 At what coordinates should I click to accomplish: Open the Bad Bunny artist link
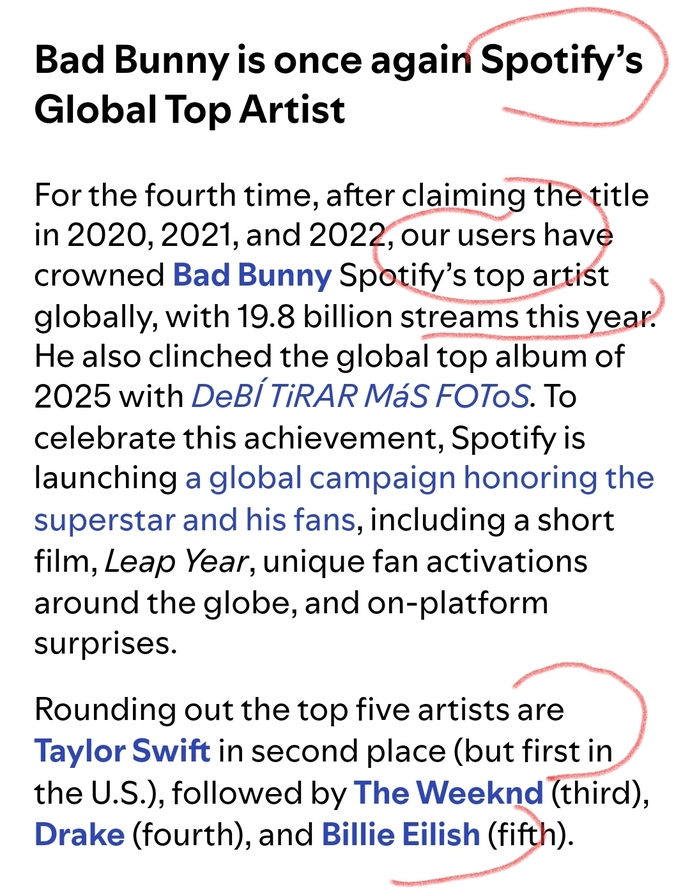pos(252,275)
